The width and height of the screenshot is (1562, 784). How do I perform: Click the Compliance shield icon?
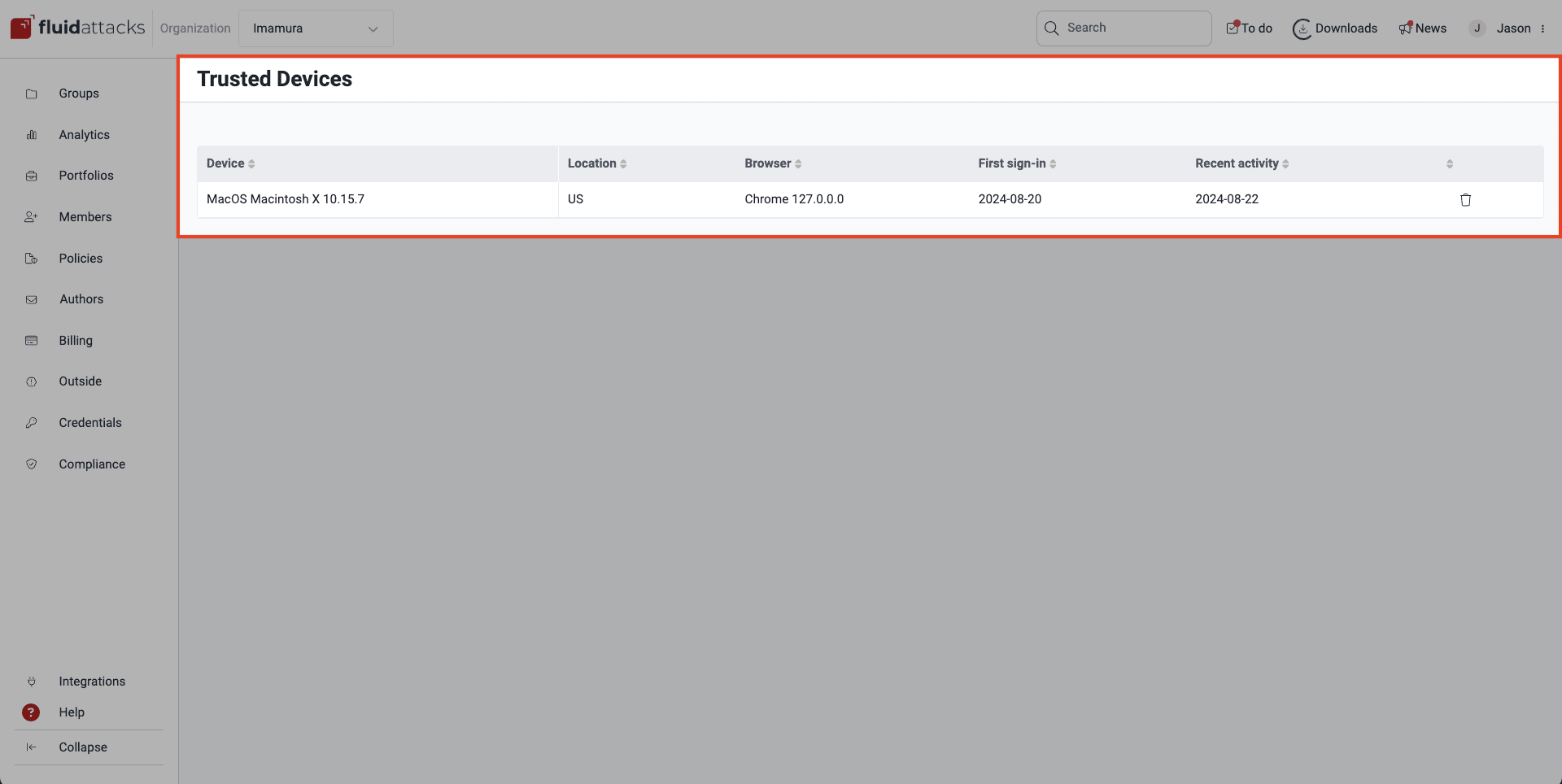pos(32,464)
